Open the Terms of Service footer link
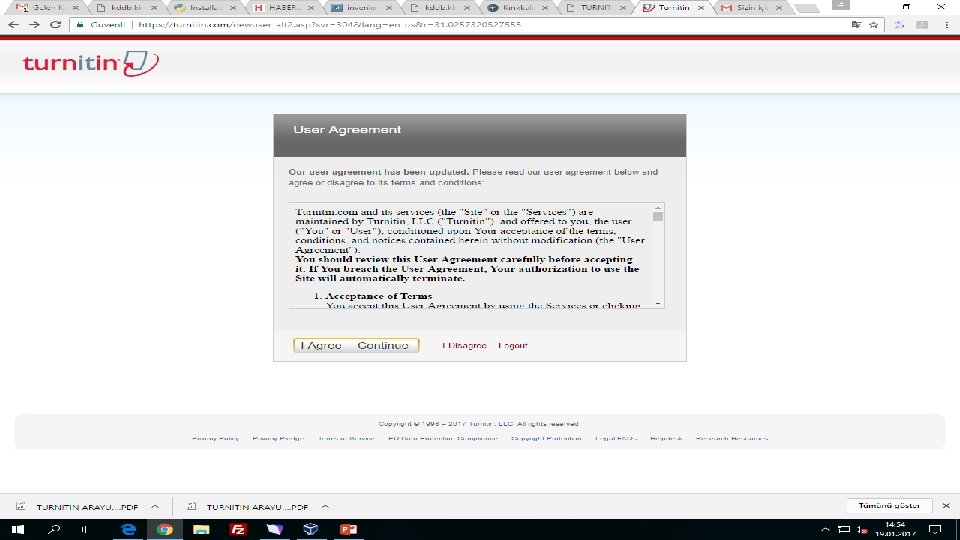Image resolution: width=960 pixels, height=540 pixels. tap(347, 438)
